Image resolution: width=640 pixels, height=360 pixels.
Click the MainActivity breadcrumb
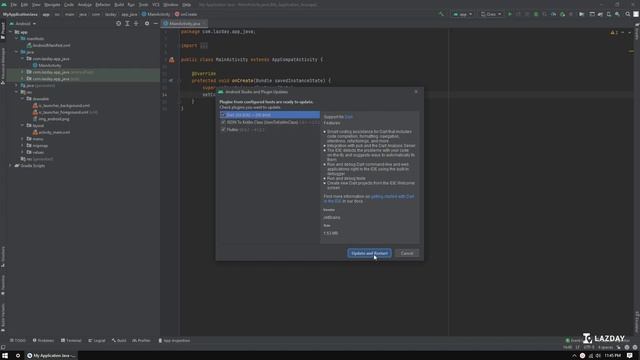[x=156, y=14]
